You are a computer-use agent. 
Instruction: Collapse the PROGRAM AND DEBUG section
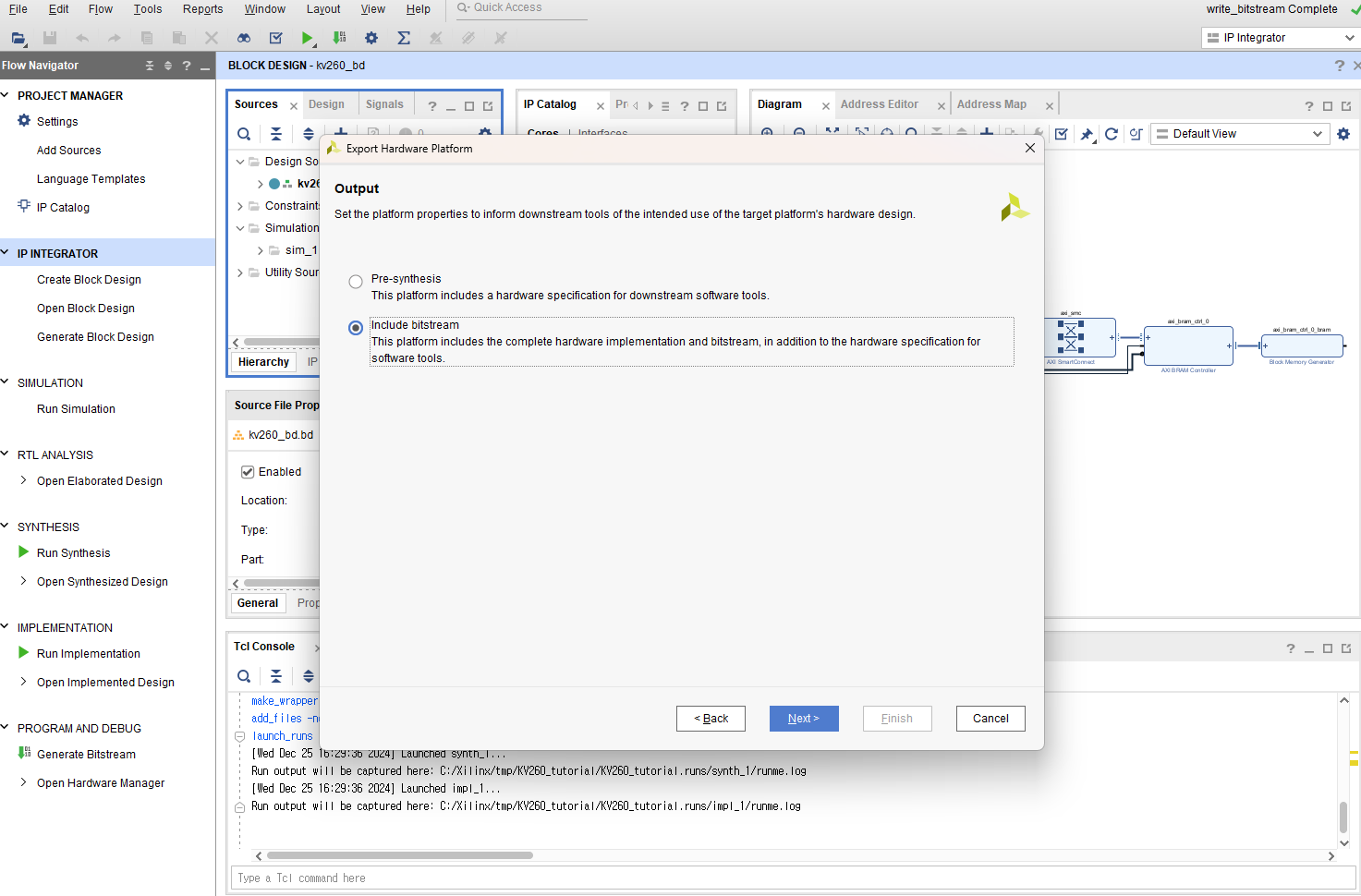click(6, 728)
